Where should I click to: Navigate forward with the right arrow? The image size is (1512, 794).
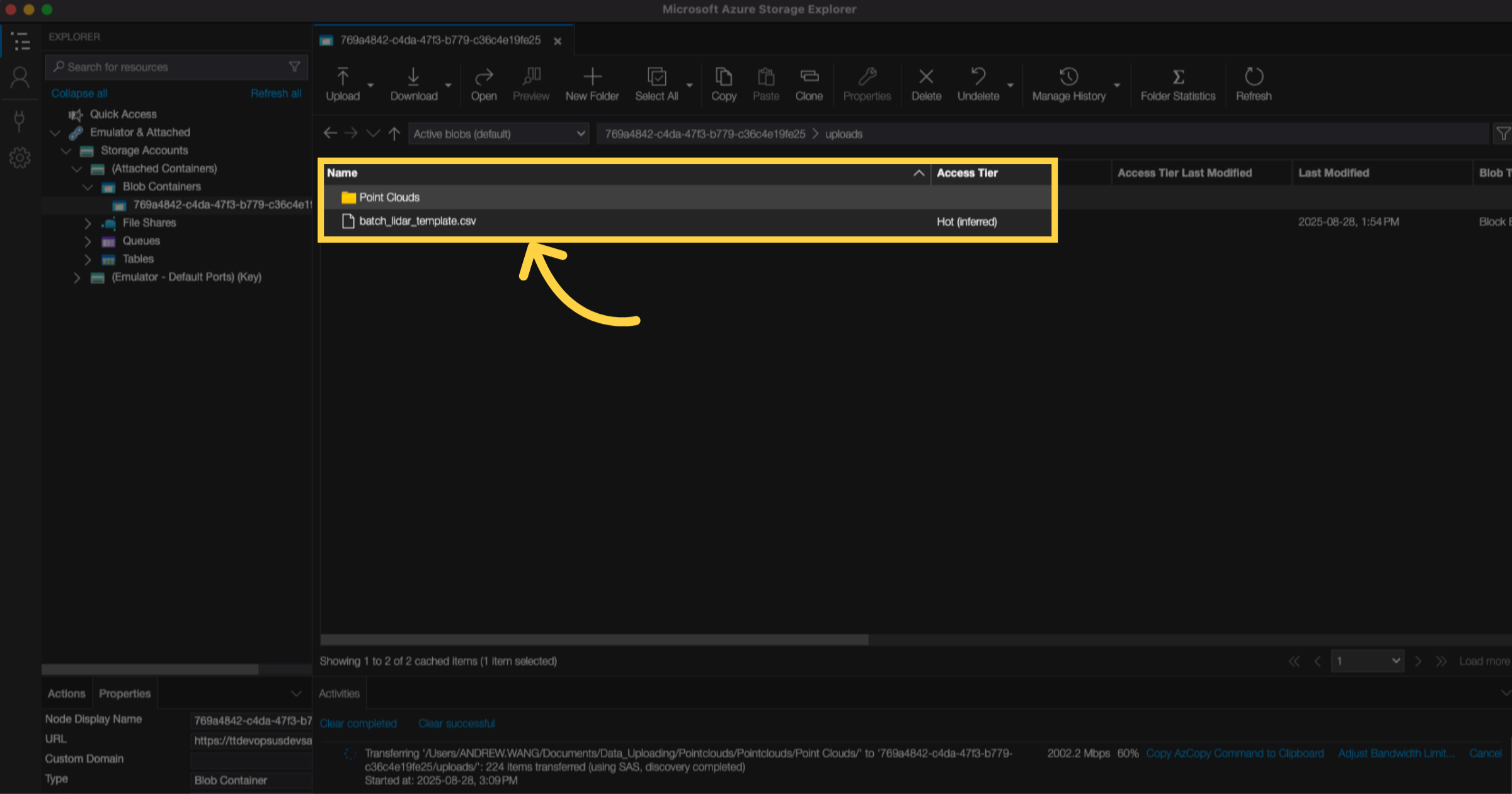351,133
